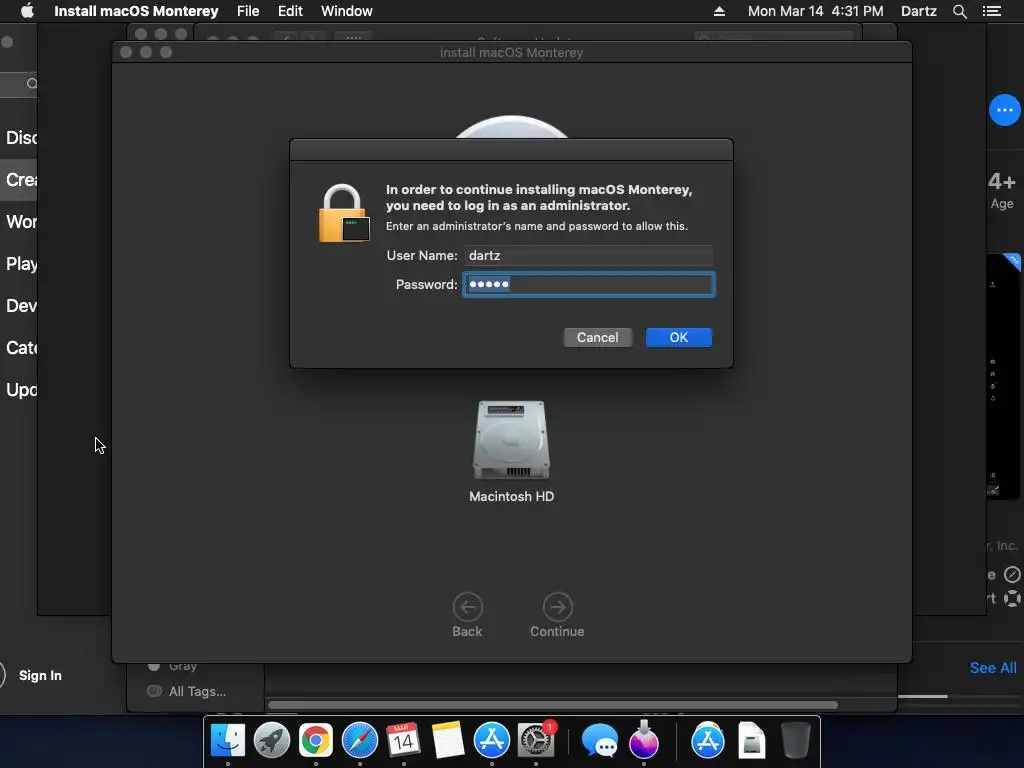Open the document stack in Dock
This screenshot has height=768, width=1024.
752,741
